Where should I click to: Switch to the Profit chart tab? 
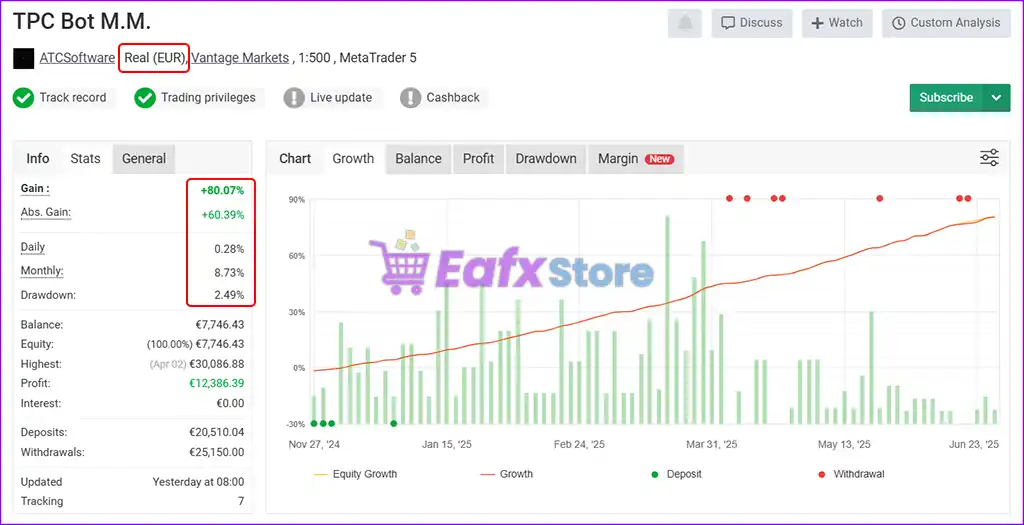[x=479, y=159]
